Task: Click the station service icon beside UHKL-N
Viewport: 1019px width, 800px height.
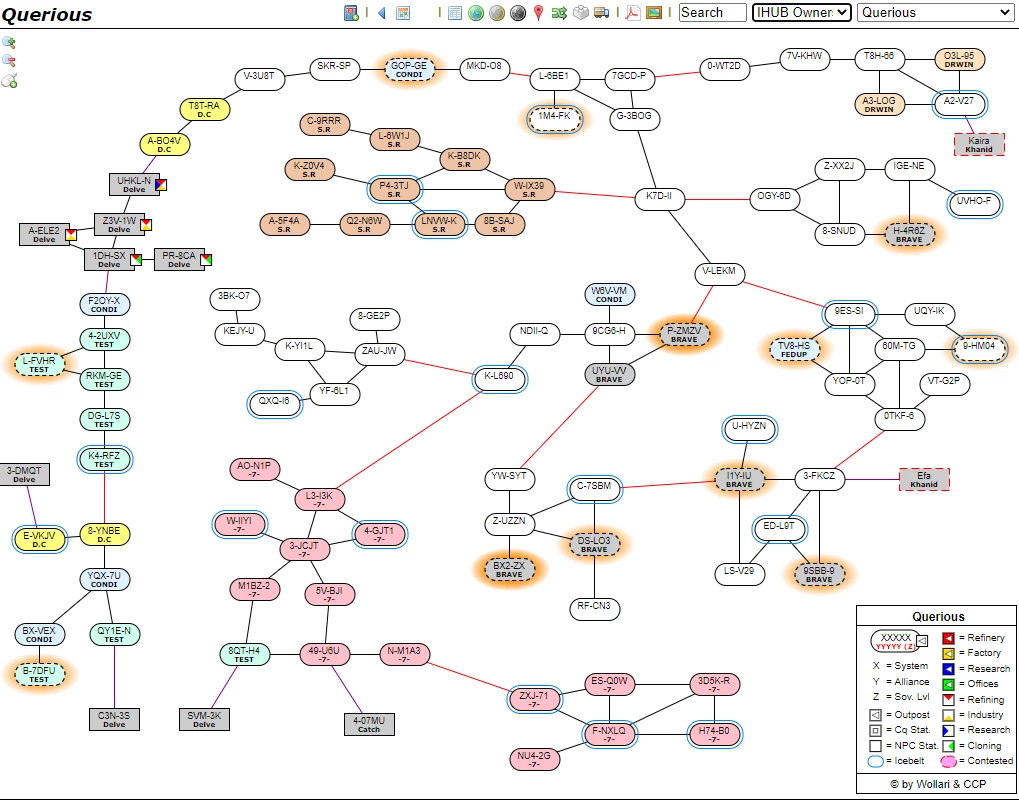Action: pyautogui.click(x=161, y=184)
